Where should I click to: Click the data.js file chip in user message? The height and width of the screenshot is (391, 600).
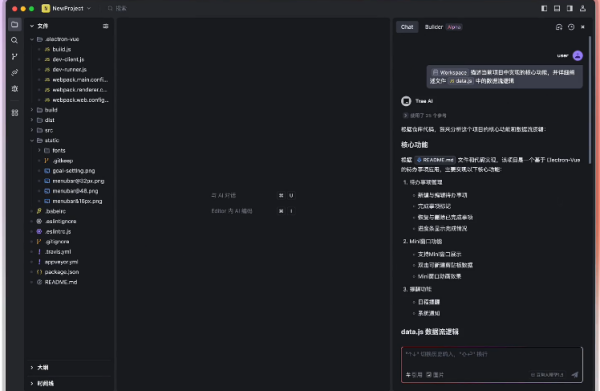[x=461, y=81]
